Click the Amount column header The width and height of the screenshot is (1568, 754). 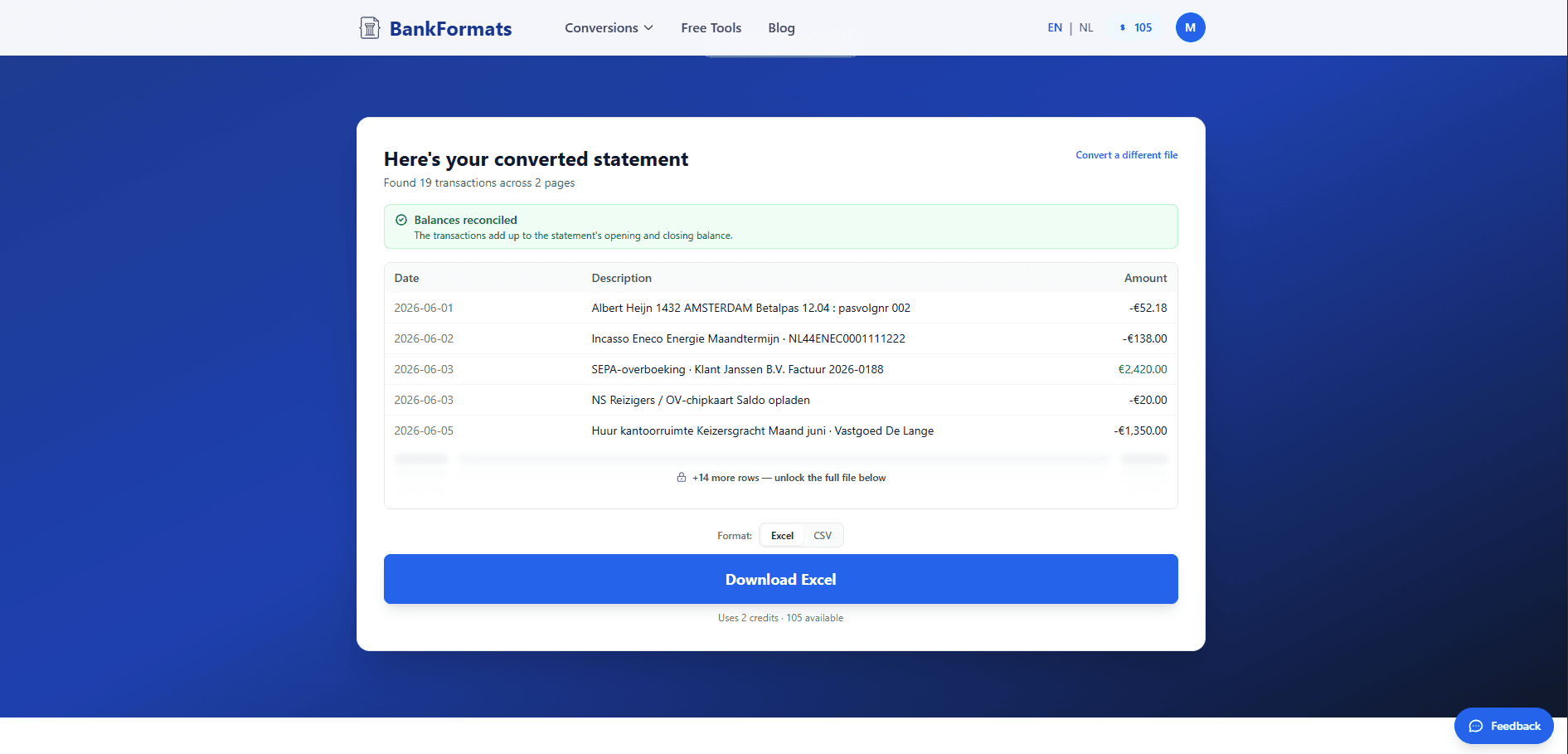point(1145,278)
